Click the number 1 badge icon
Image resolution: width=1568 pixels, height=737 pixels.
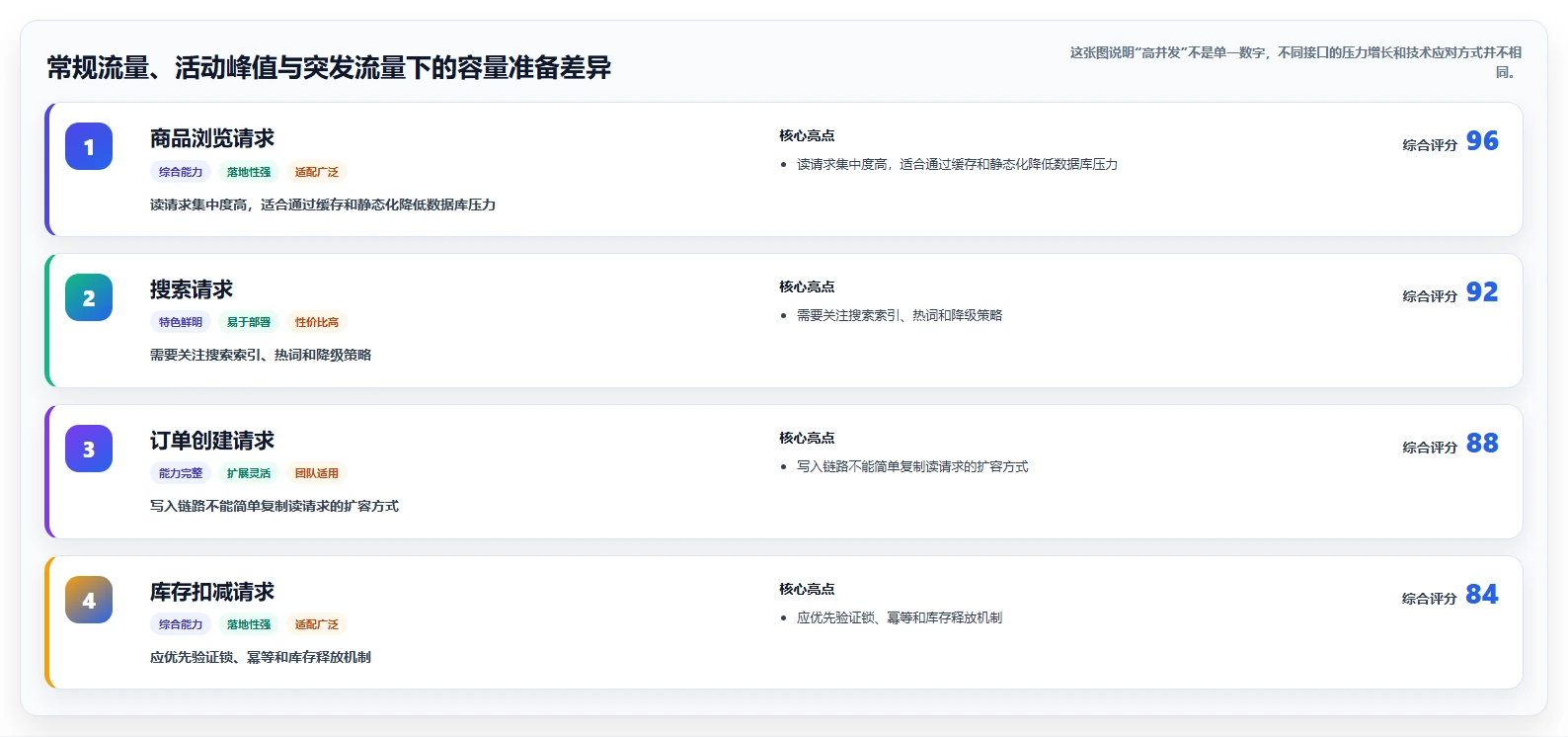[89, 146]
